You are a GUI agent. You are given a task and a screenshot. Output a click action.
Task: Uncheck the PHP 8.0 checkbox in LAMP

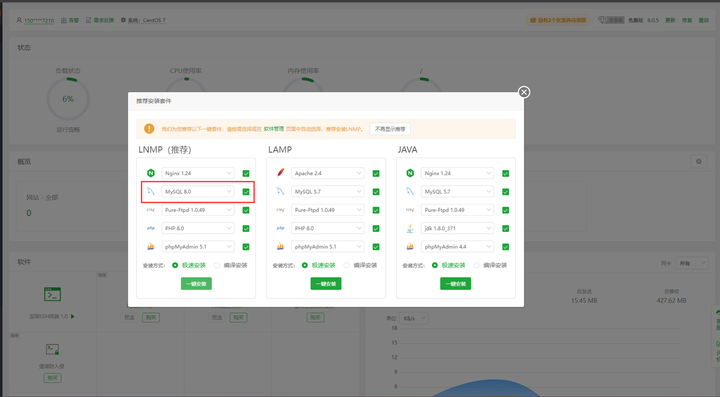pyautogui.click(x=376, y=229)
